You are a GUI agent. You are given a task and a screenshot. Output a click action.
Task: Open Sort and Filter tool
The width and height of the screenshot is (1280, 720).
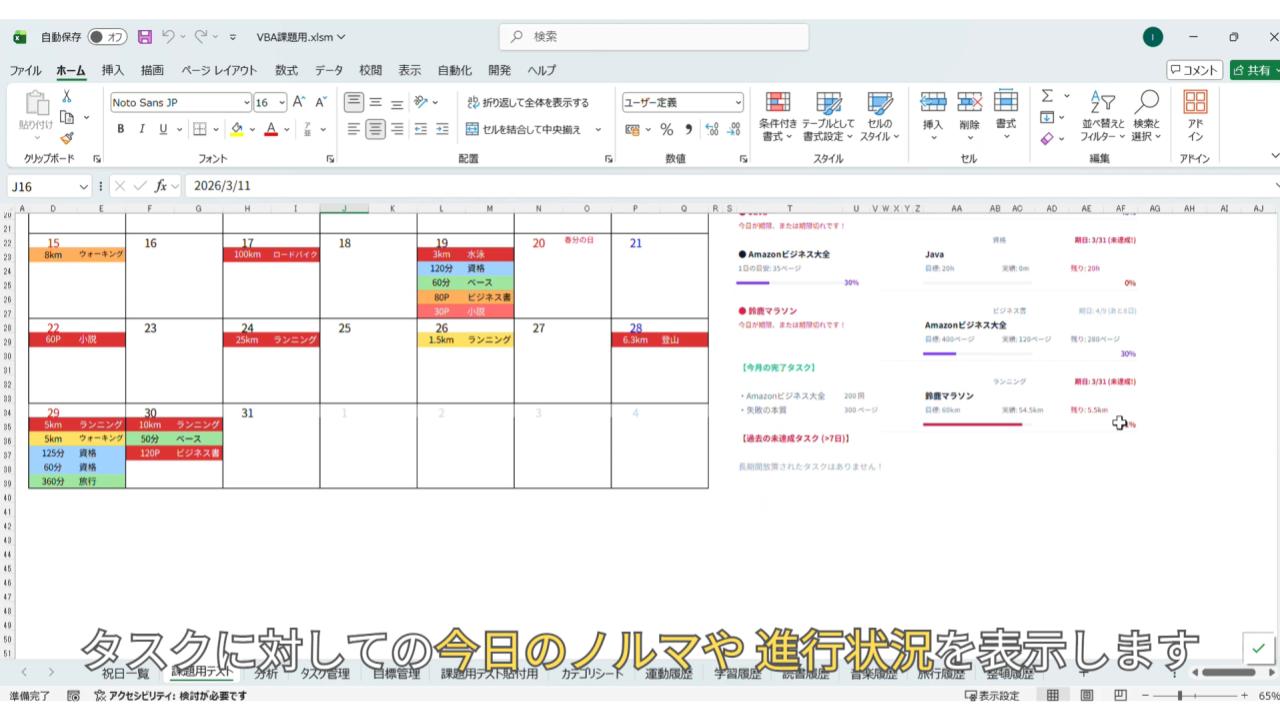pyautogui.click(x=1102, y=116)
